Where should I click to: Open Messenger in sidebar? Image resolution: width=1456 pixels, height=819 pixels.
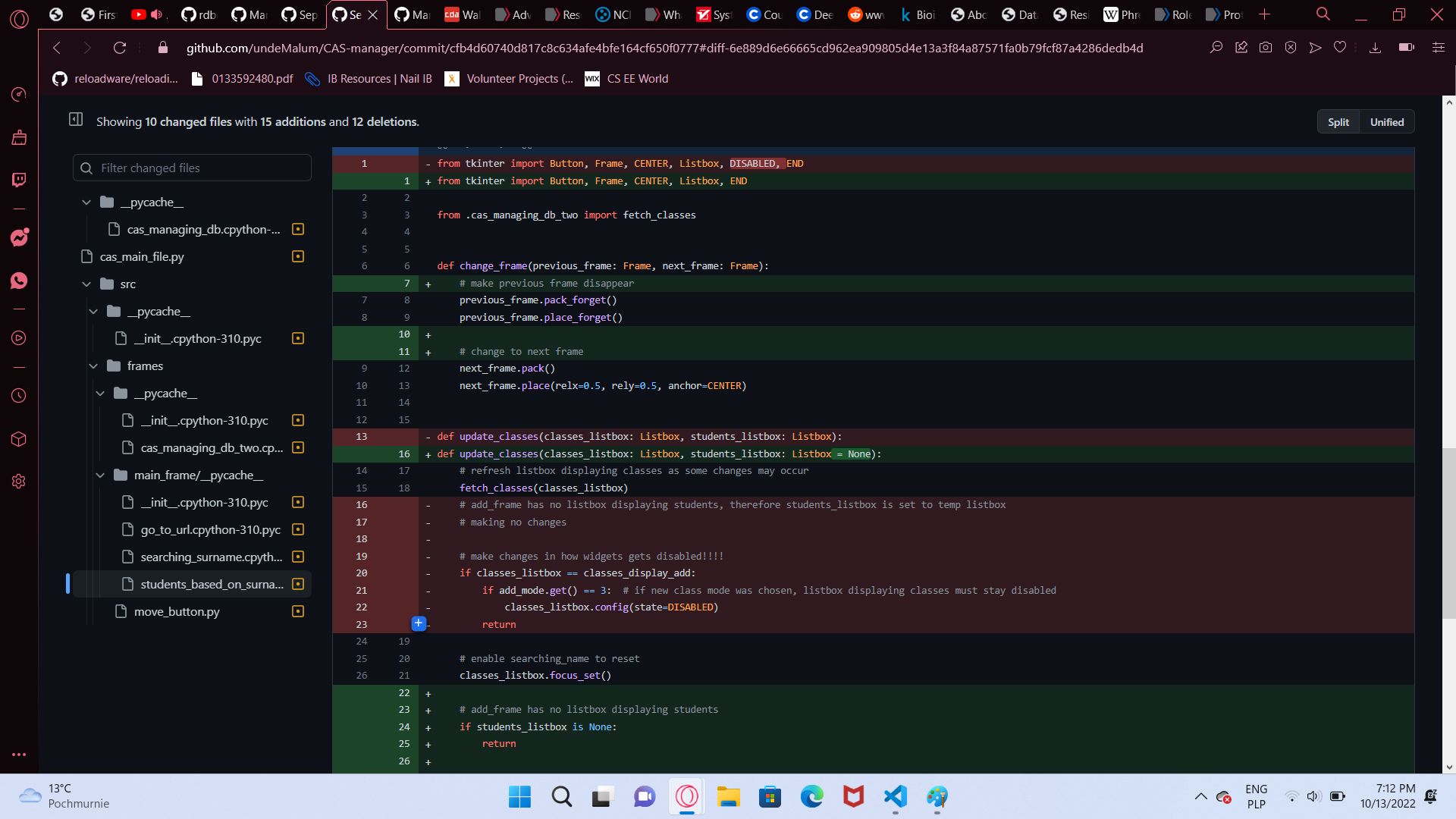tap(19, 237)
